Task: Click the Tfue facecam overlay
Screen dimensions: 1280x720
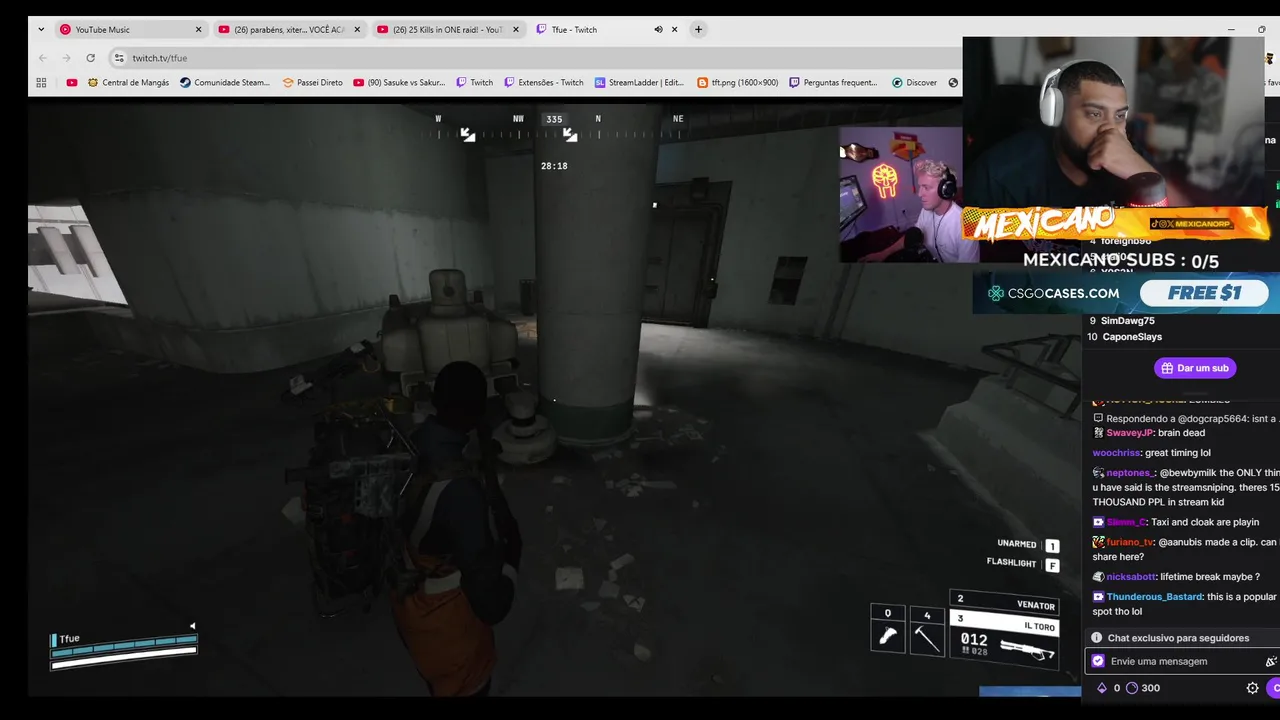Action: click(x=901, y=194)
